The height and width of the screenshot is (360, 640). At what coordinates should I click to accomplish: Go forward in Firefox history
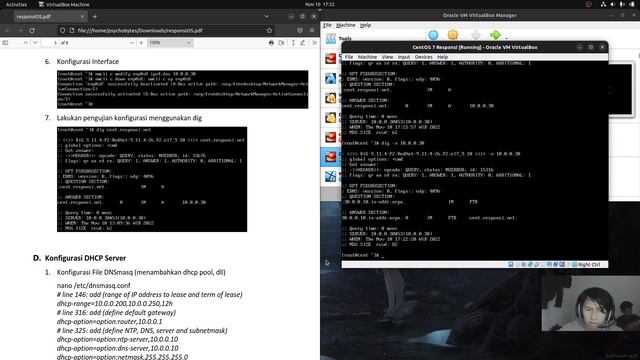point(20,30)
